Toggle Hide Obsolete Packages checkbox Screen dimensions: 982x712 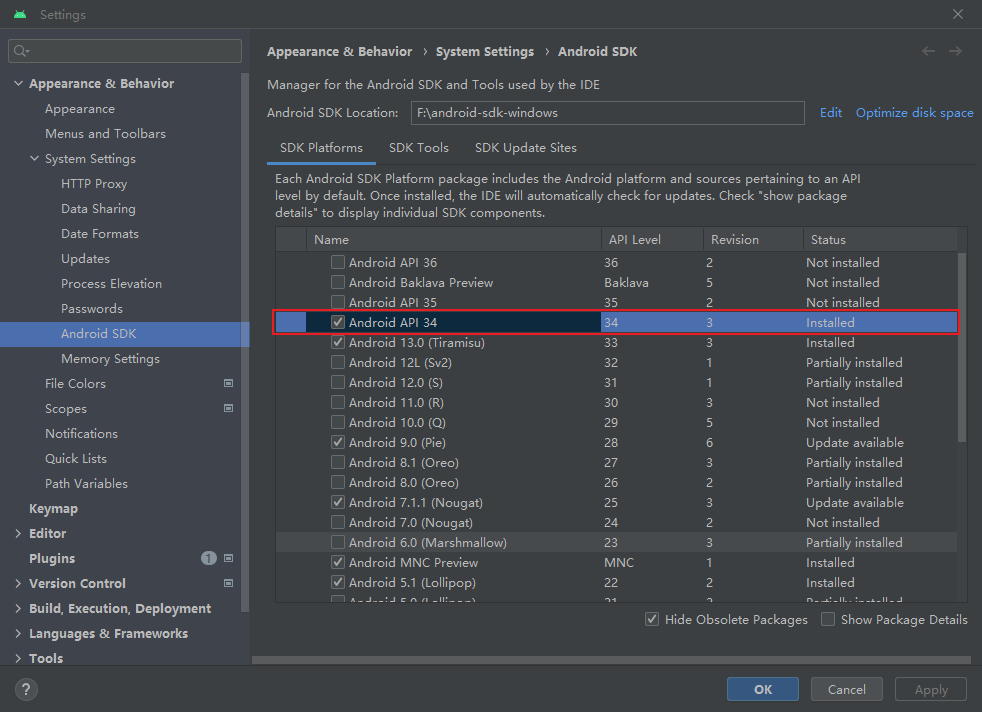pos(652,620)
